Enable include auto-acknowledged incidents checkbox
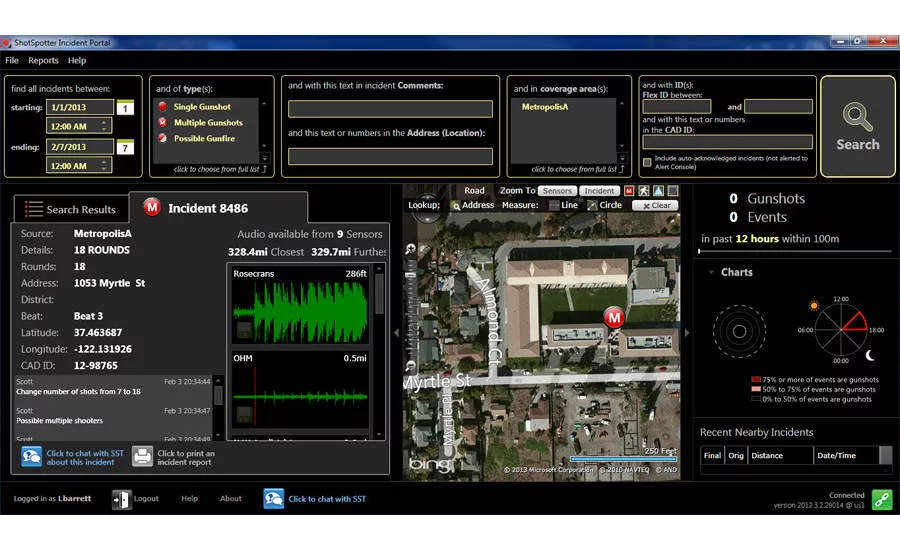 [x=647, y=162]
